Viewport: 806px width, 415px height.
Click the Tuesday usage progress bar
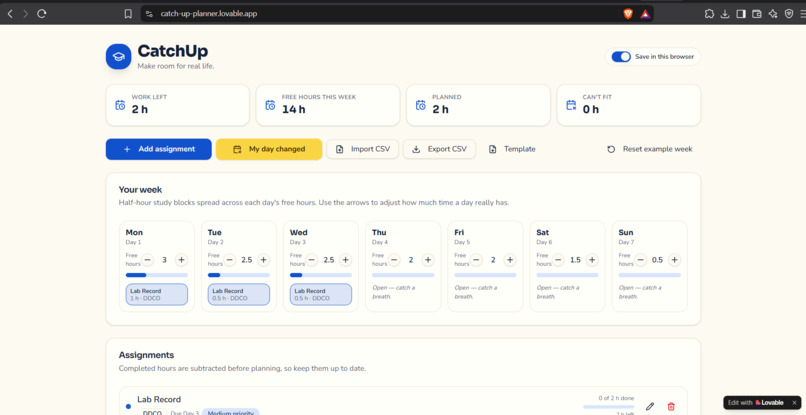click(239, 275)
